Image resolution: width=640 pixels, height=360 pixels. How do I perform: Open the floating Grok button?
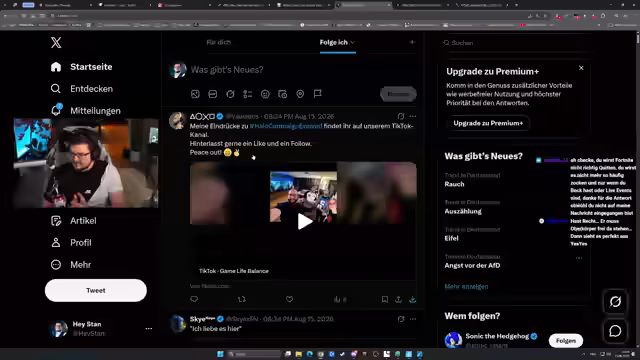[x=615, y=302]
